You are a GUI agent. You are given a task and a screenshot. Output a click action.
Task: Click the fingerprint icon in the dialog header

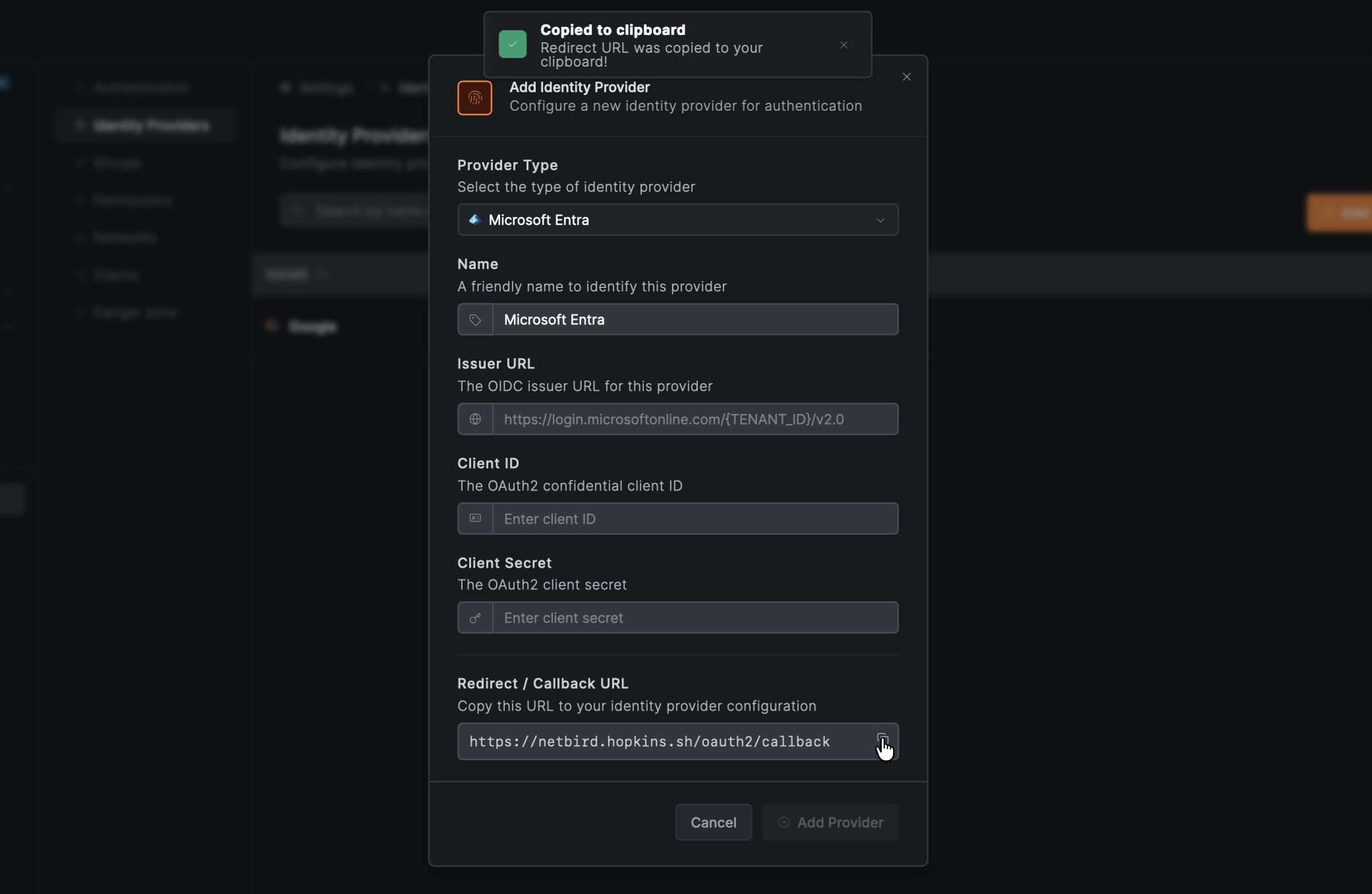(474, 98)
